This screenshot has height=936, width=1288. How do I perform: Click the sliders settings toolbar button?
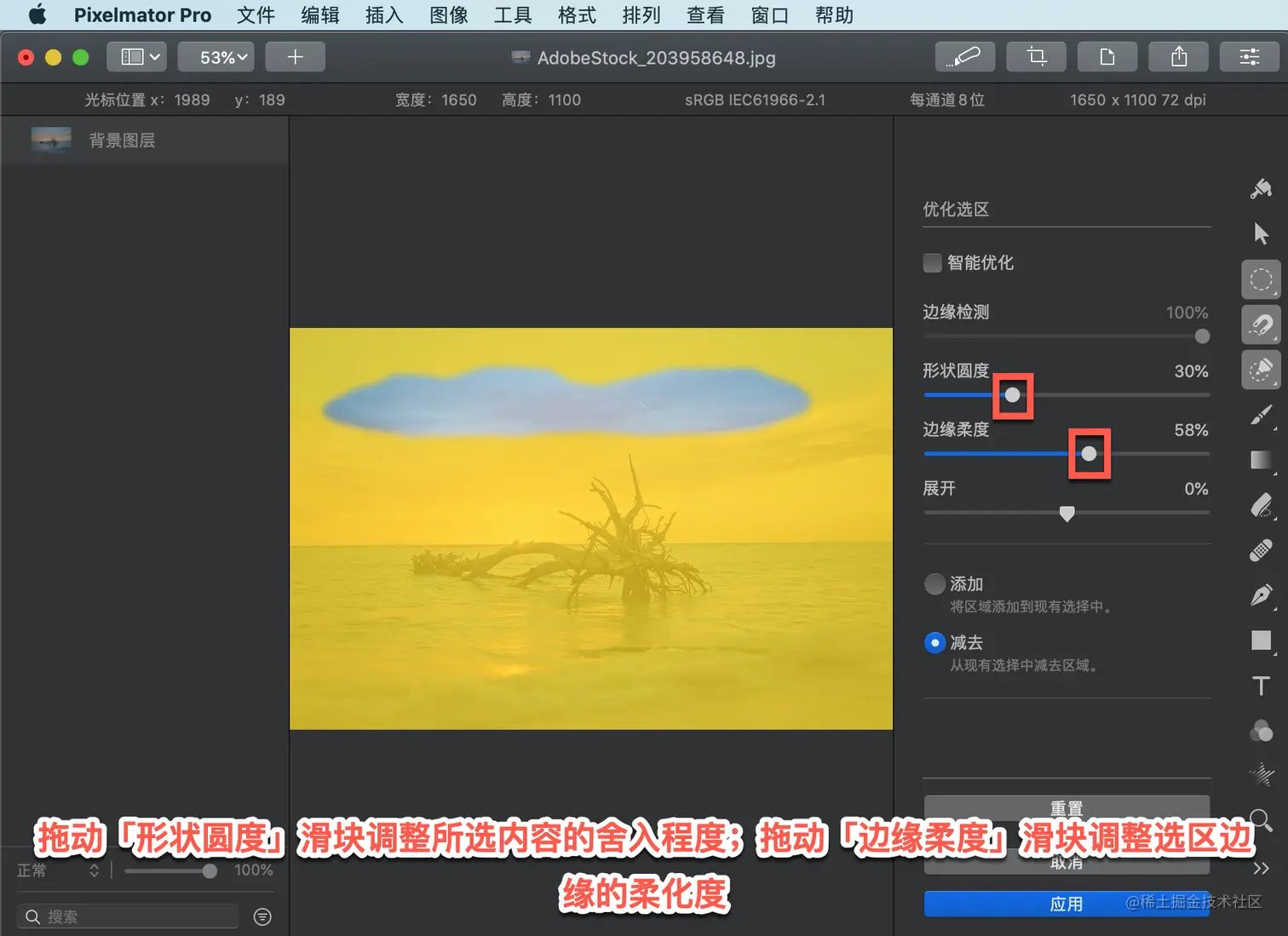coord(1250,57)
